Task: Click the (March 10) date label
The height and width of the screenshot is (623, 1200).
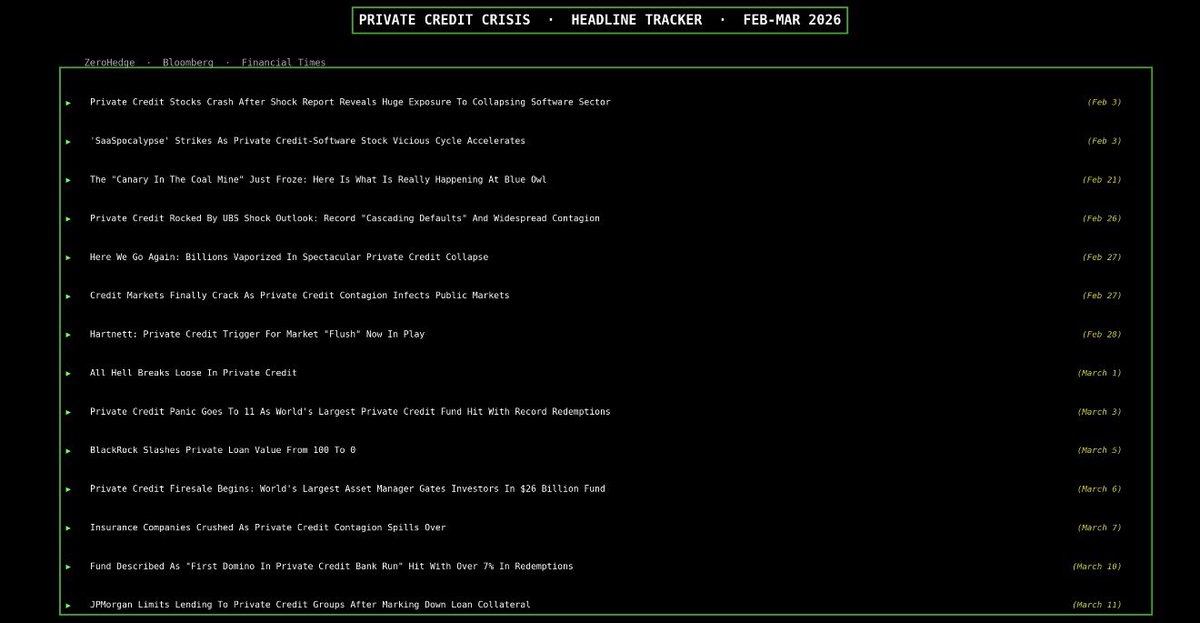Action: (x=1096, y=566)
